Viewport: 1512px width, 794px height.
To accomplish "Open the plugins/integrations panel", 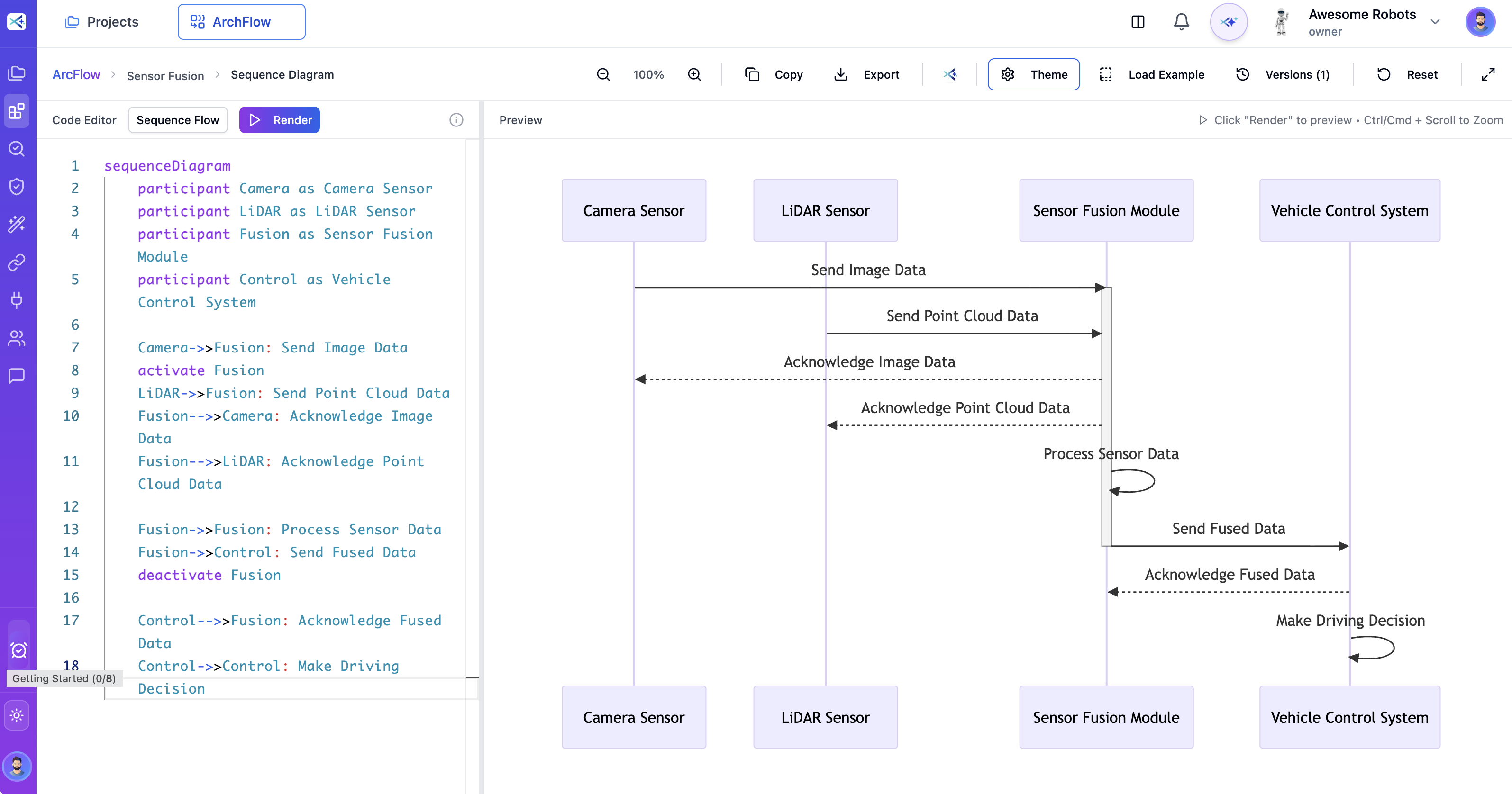I will pos(17,300).
